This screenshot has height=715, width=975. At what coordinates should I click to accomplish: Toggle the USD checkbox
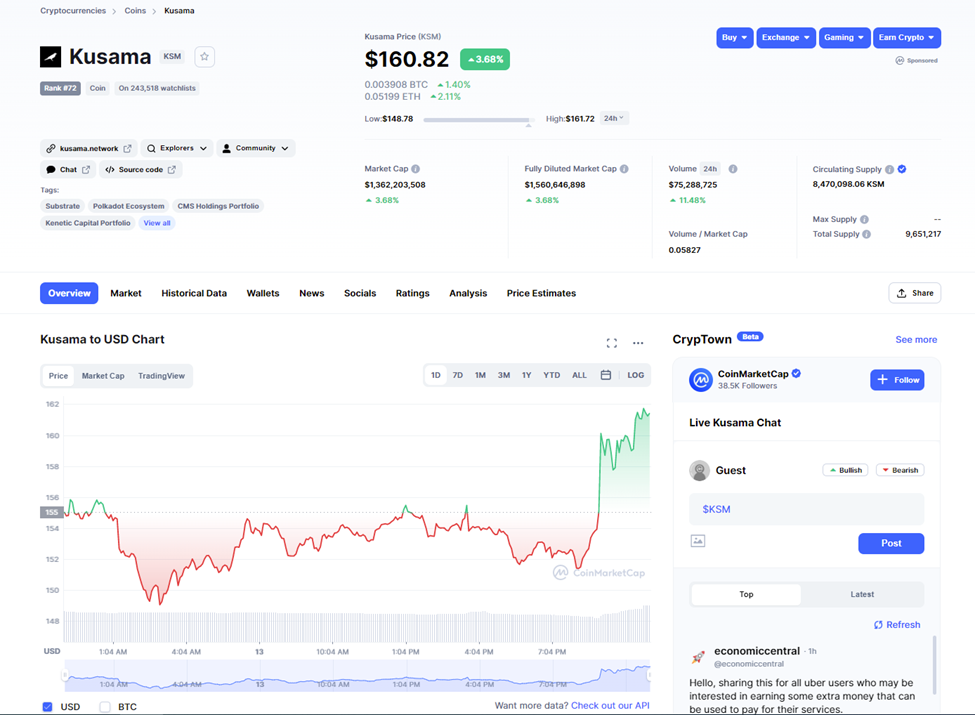47,707
